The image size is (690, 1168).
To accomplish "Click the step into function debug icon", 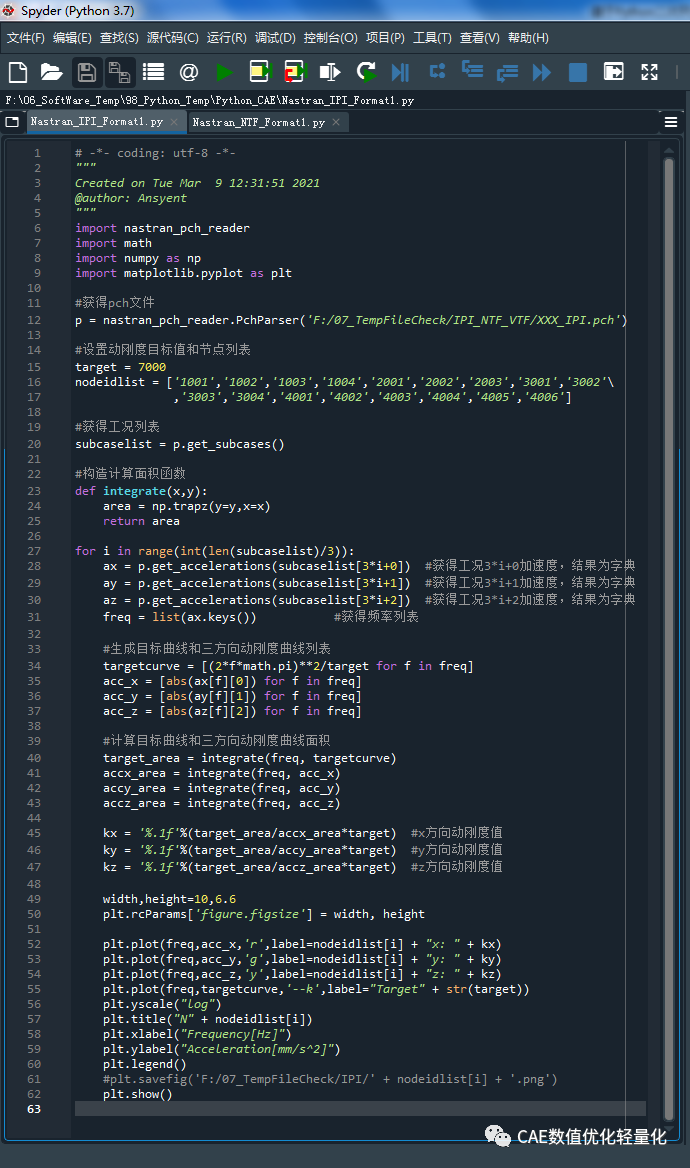I will [x=472, y=71].
